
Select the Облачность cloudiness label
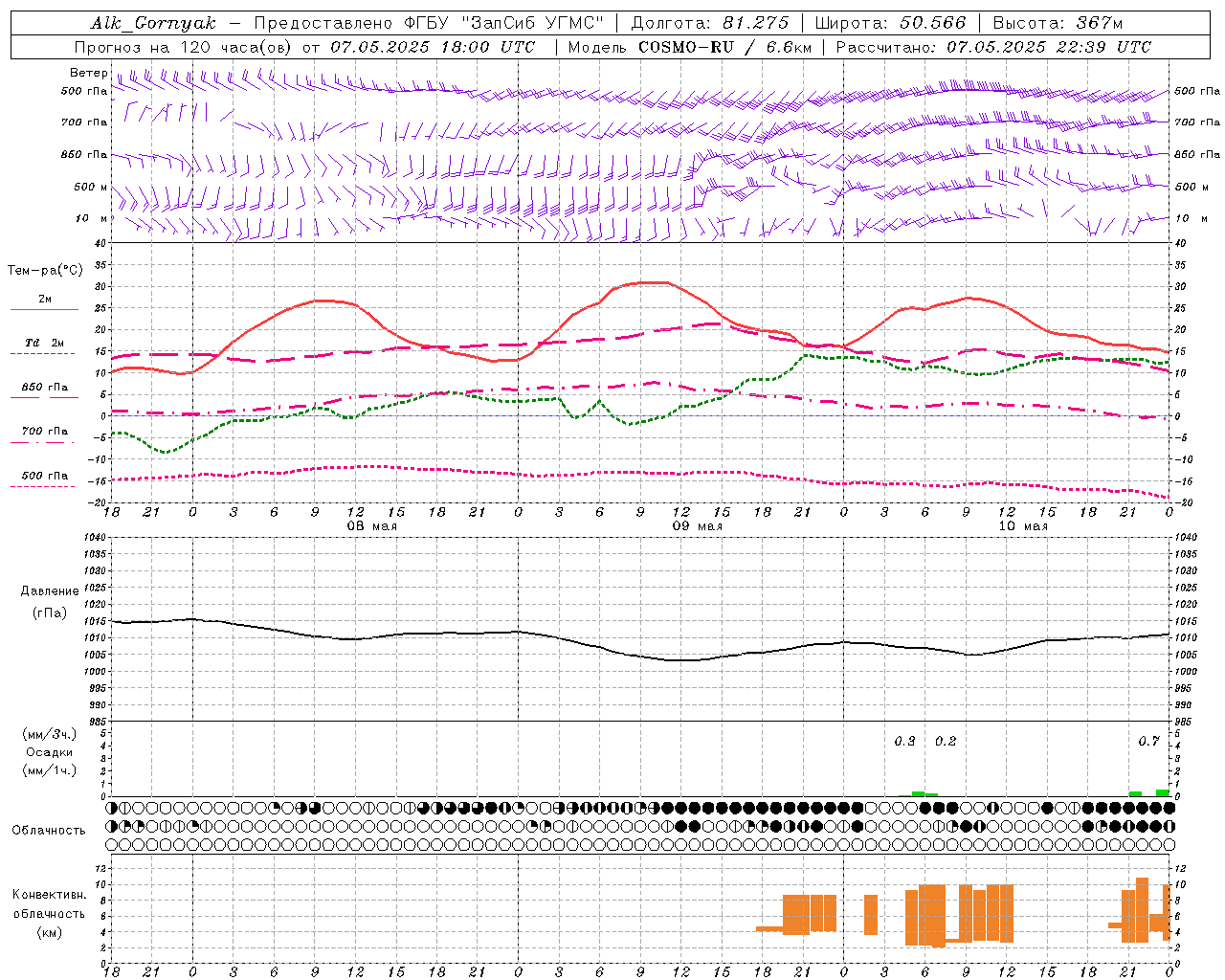[x=49, y=830]
